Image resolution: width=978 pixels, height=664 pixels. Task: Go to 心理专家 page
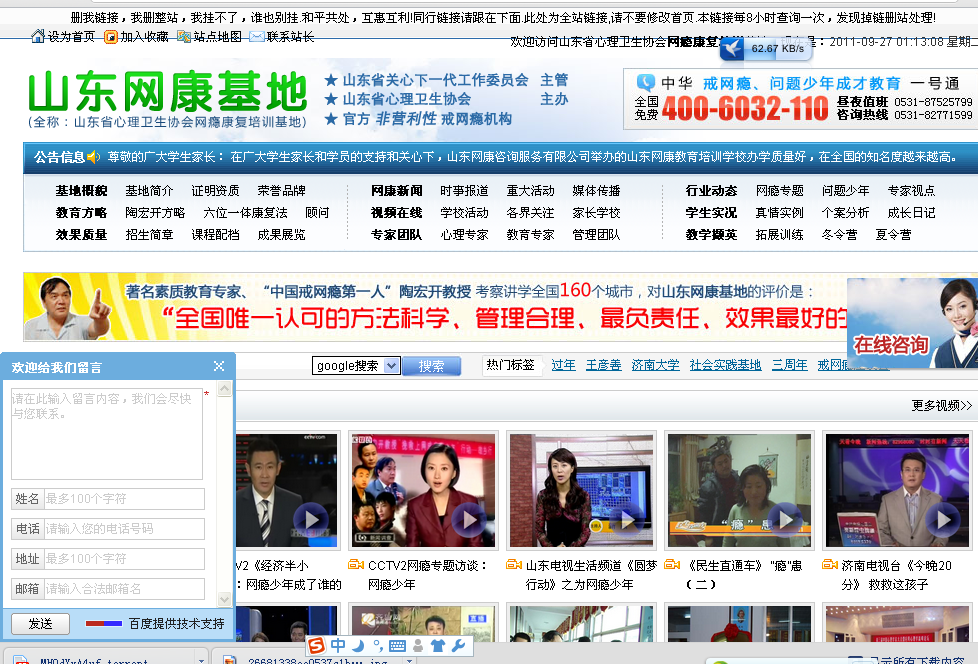(464, 234)
